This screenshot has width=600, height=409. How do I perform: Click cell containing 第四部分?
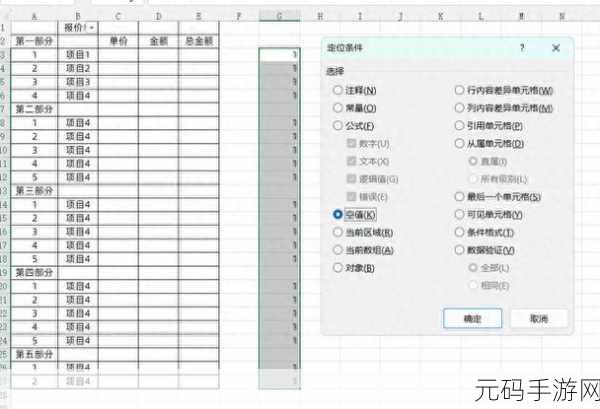[34, 273]
